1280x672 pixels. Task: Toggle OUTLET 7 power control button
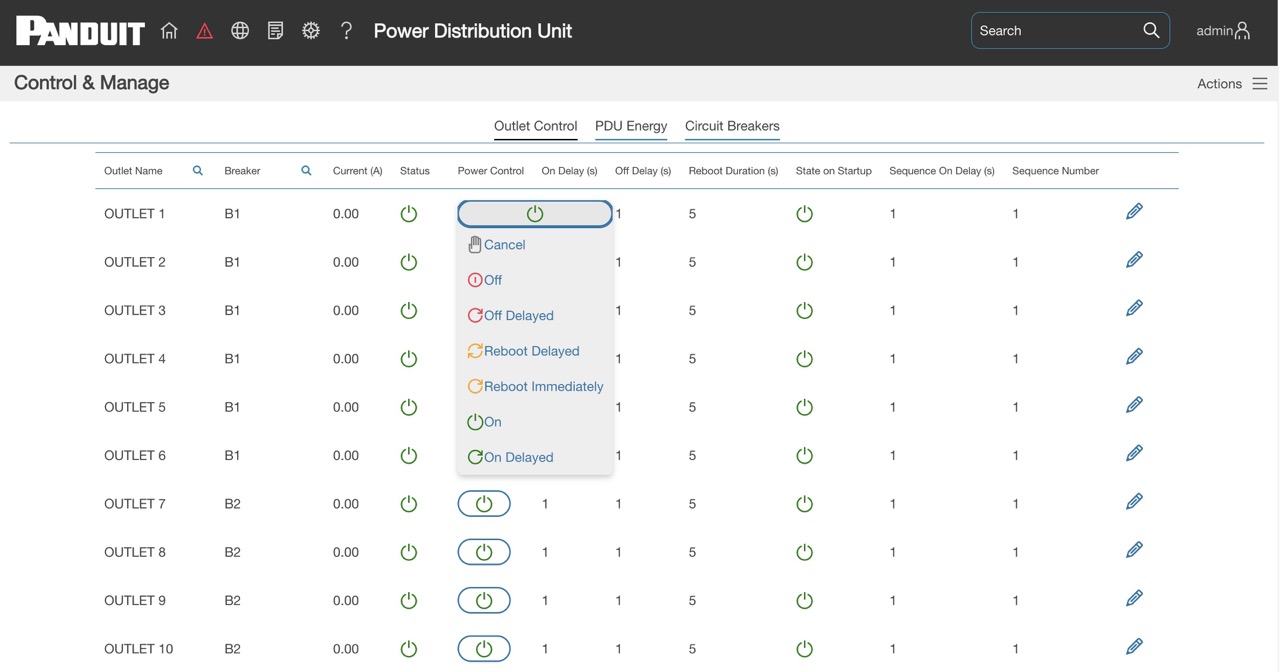484,504
